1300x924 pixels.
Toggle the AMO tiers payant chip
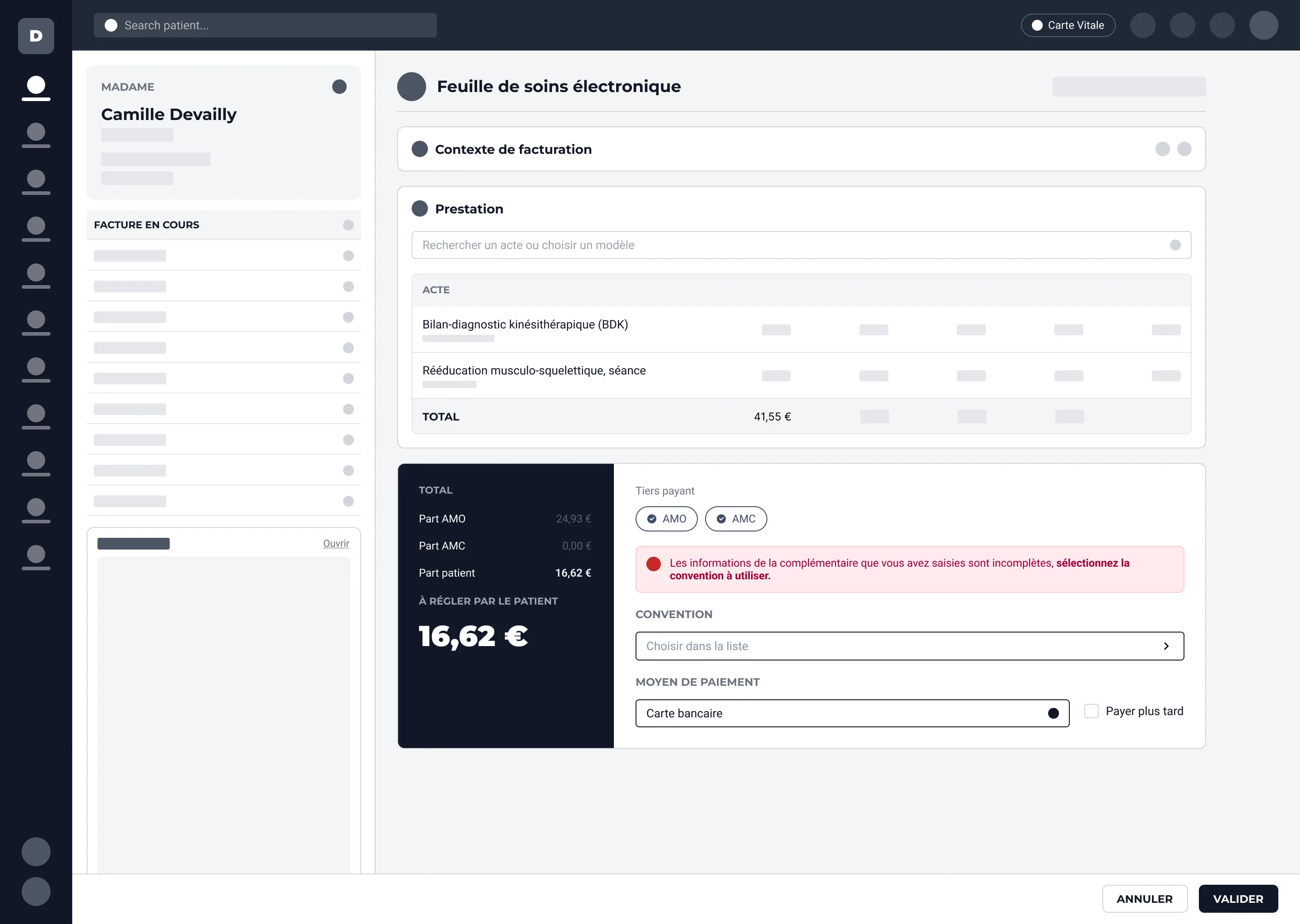tap(666, 519)
